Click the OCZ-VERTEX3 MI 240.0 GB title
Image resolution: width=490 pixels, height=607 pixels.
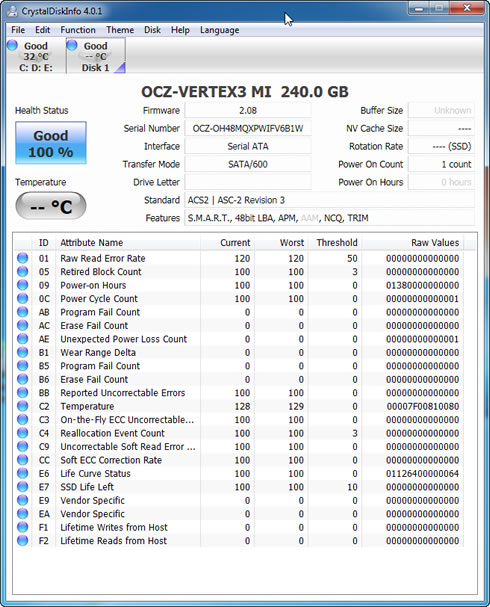[245, 92]
